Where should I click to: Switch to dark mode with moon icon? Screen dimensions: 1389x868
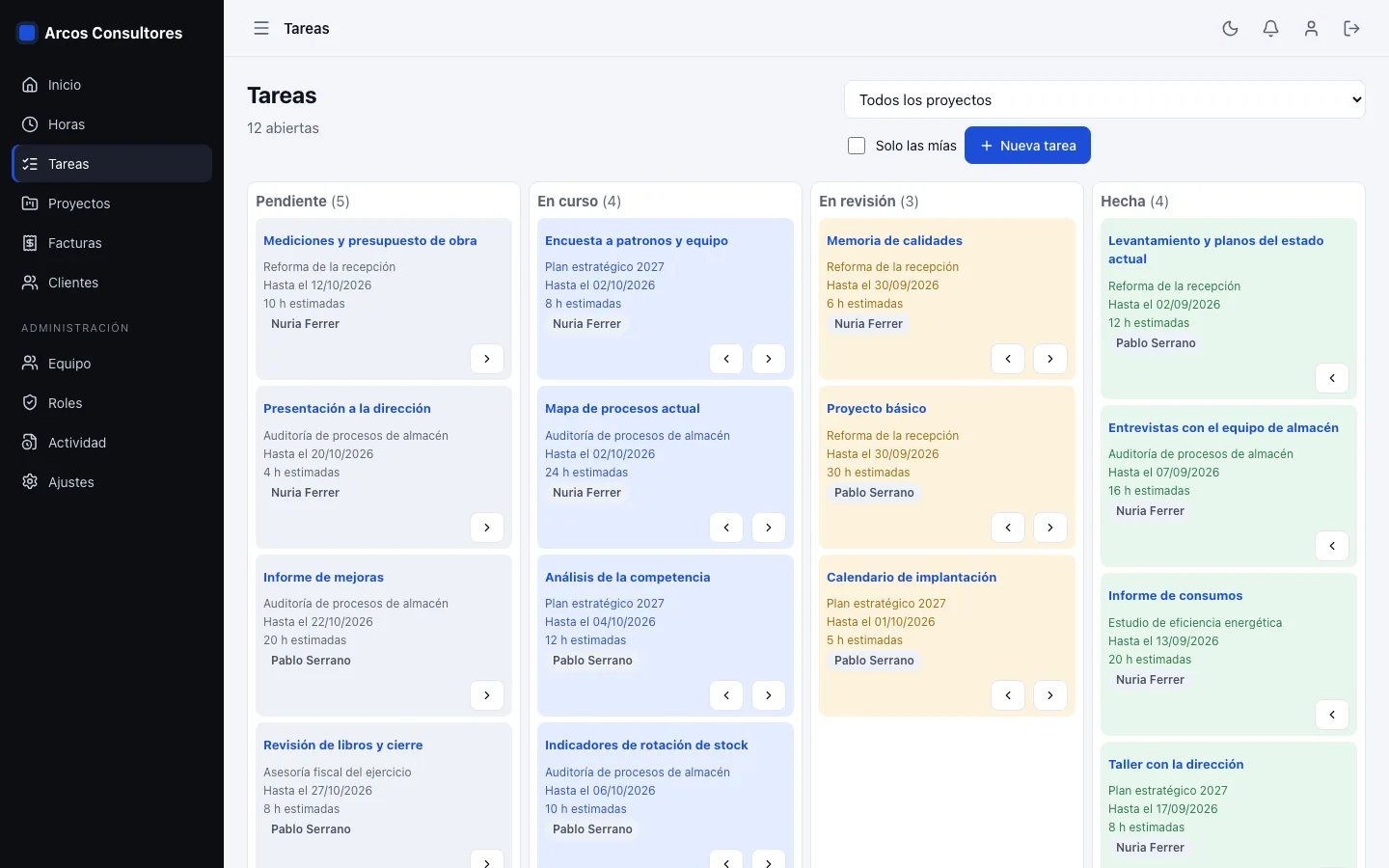point(1230,29)
